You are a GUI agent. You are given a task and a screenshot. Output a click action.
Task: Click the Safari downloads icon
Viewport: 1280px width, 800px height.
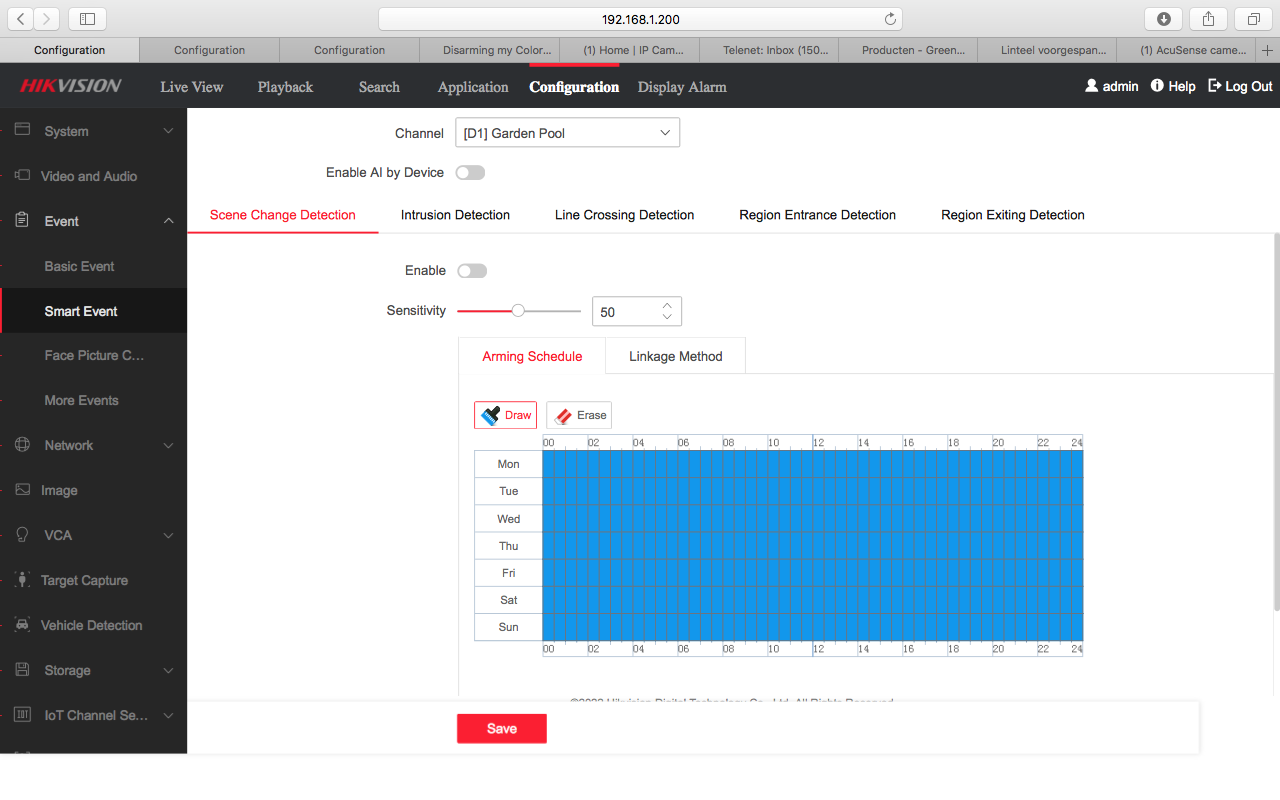[x=1163, y=19]
